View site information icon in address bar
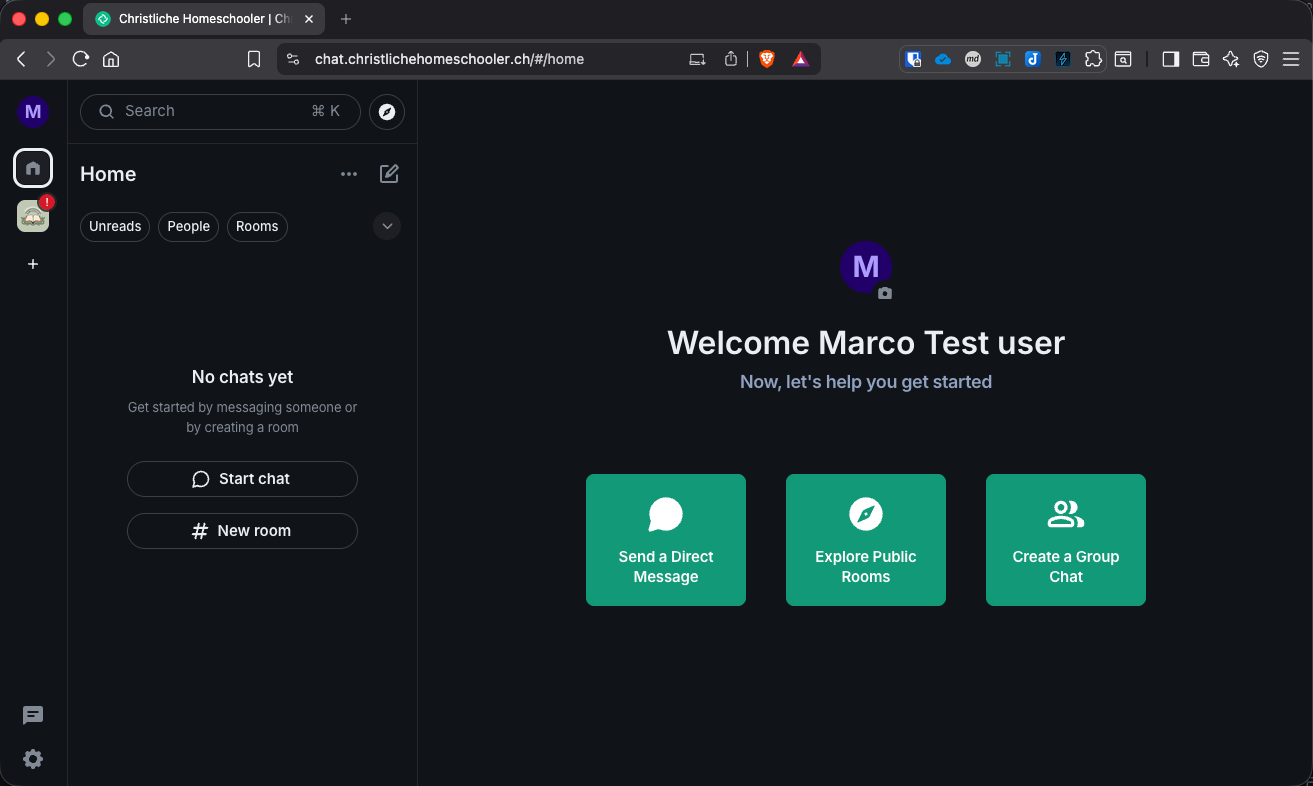The width and height of the screenshot is (1313, 786). (x=293, y=59)
